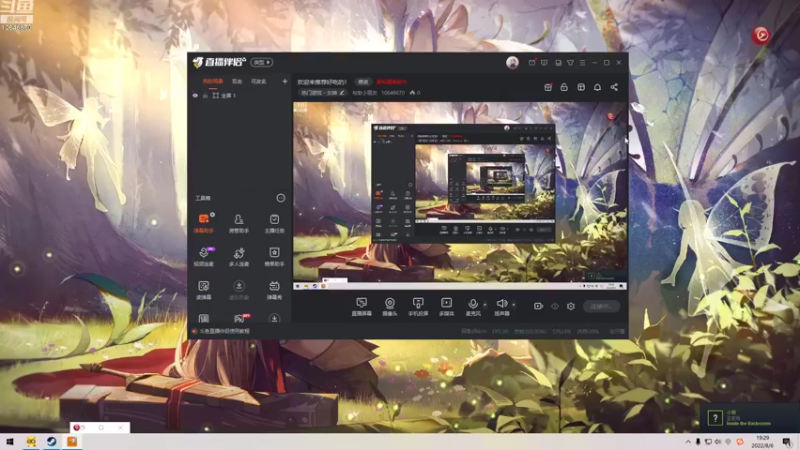
Task: Open the 弹幕秀 danmaku show tool
Action: (x=274, y=289)
